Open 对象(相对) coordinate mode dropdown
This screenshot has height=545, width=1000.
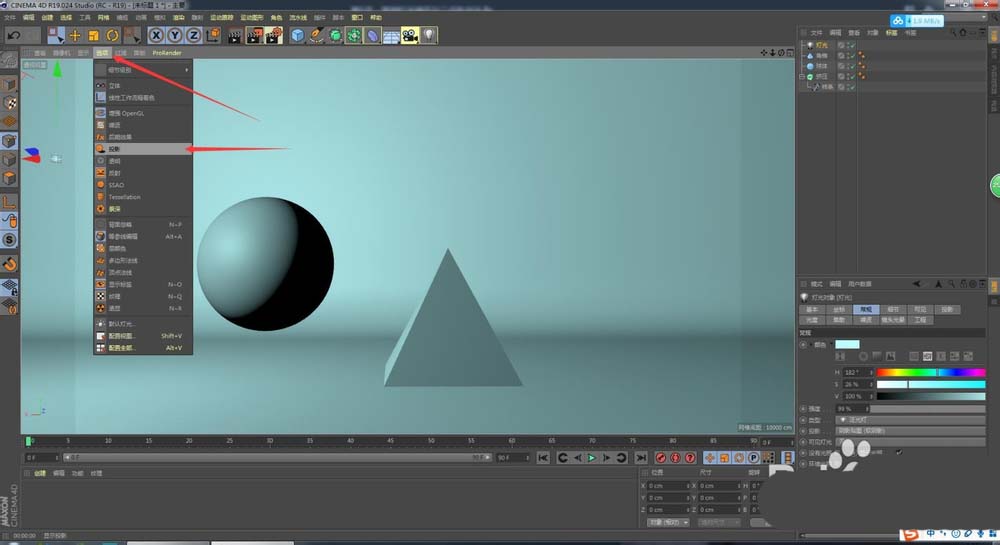coord(668,523)
